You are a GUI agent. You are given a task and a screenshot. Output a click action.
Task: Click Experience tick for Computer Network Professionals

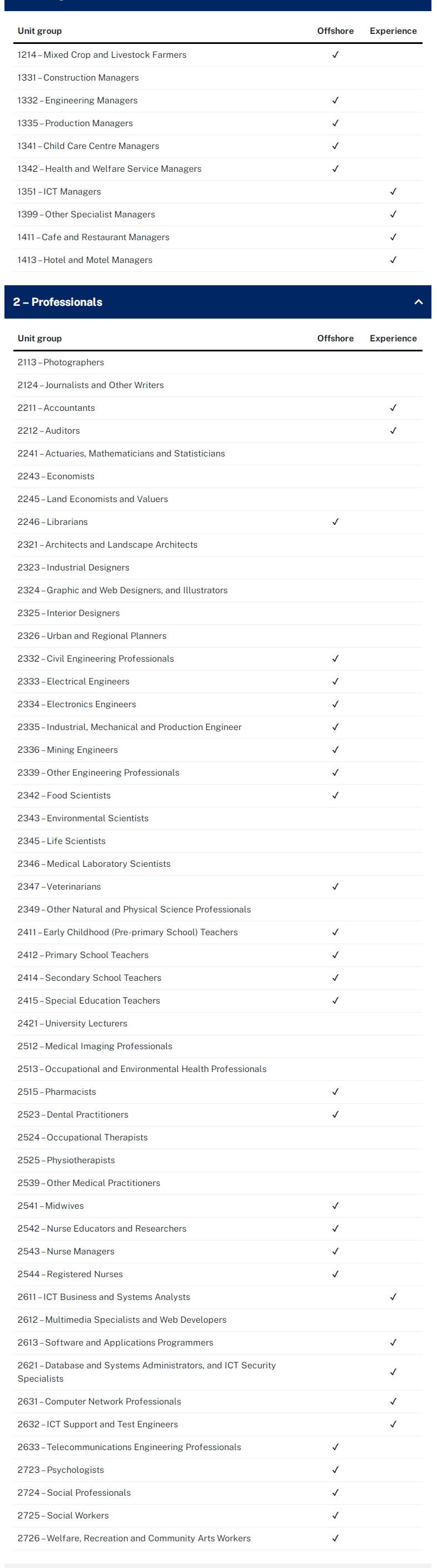coord(393,1401)
